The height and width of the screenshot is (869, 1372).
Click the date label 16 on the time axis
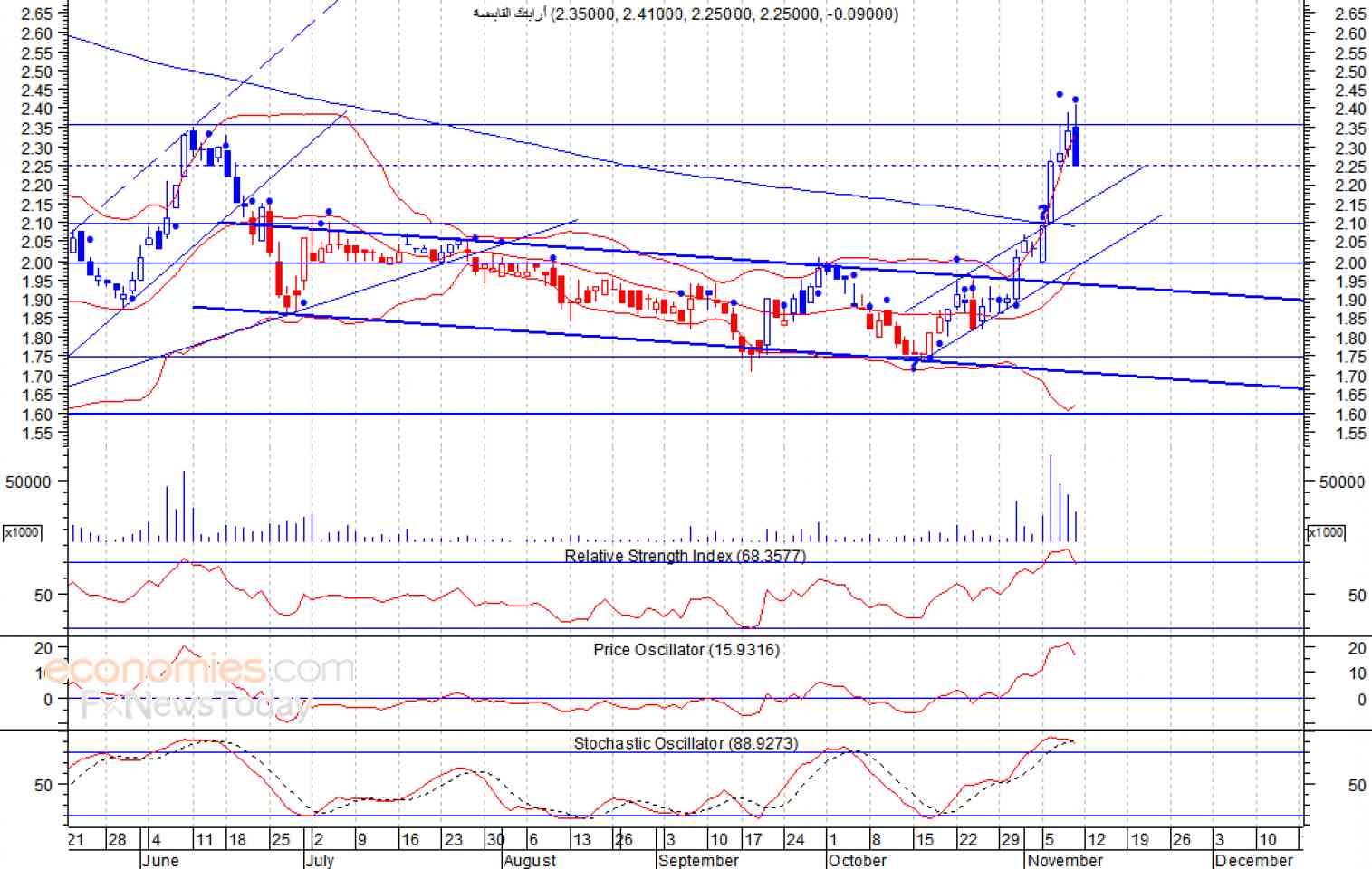[410, 839]
